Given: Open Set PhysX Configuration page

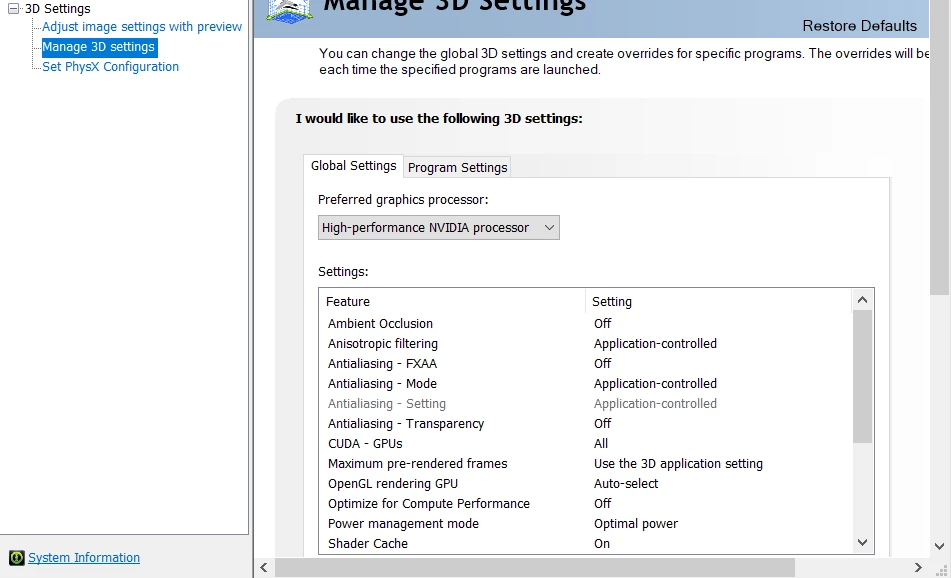Looking at the screenshot, I should pyautogui.click(x=110, y=67).
